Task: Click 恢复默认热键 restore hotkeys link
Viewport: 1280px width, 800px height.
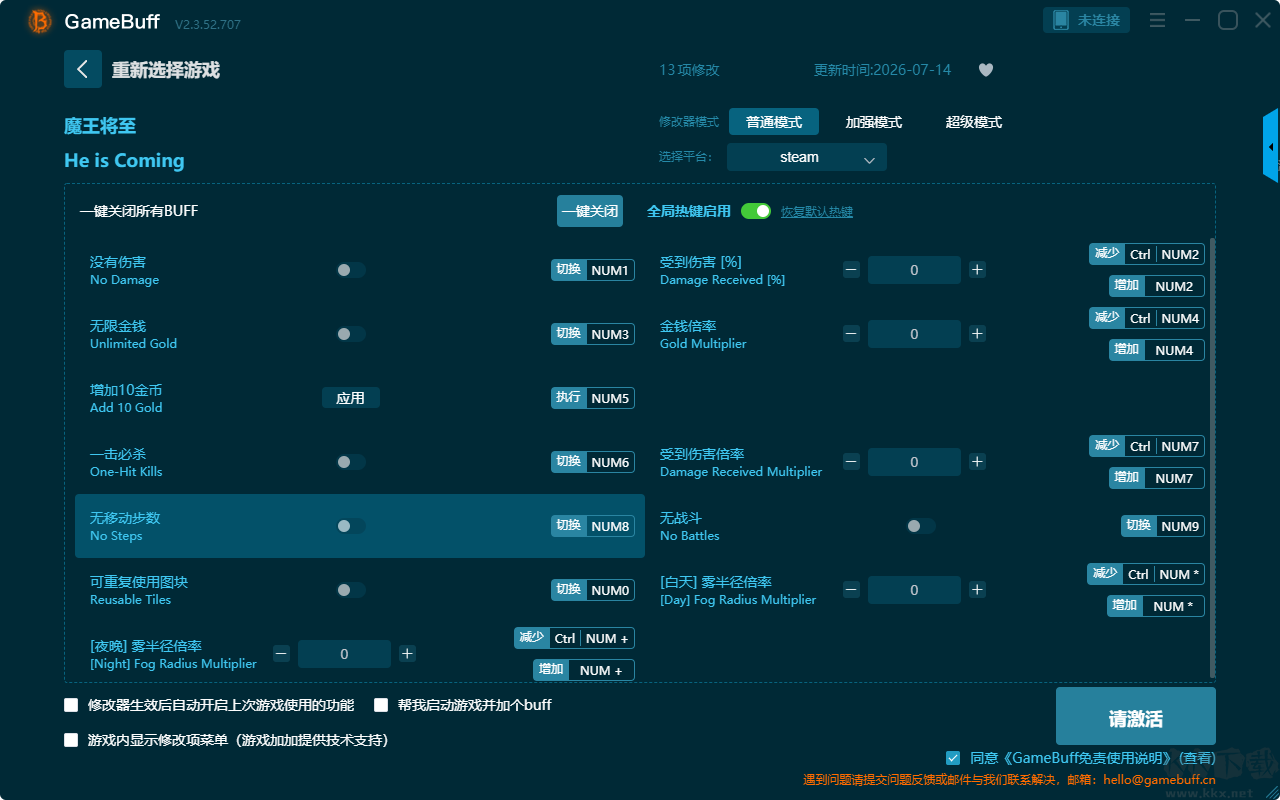Action: tap(817, 212)
